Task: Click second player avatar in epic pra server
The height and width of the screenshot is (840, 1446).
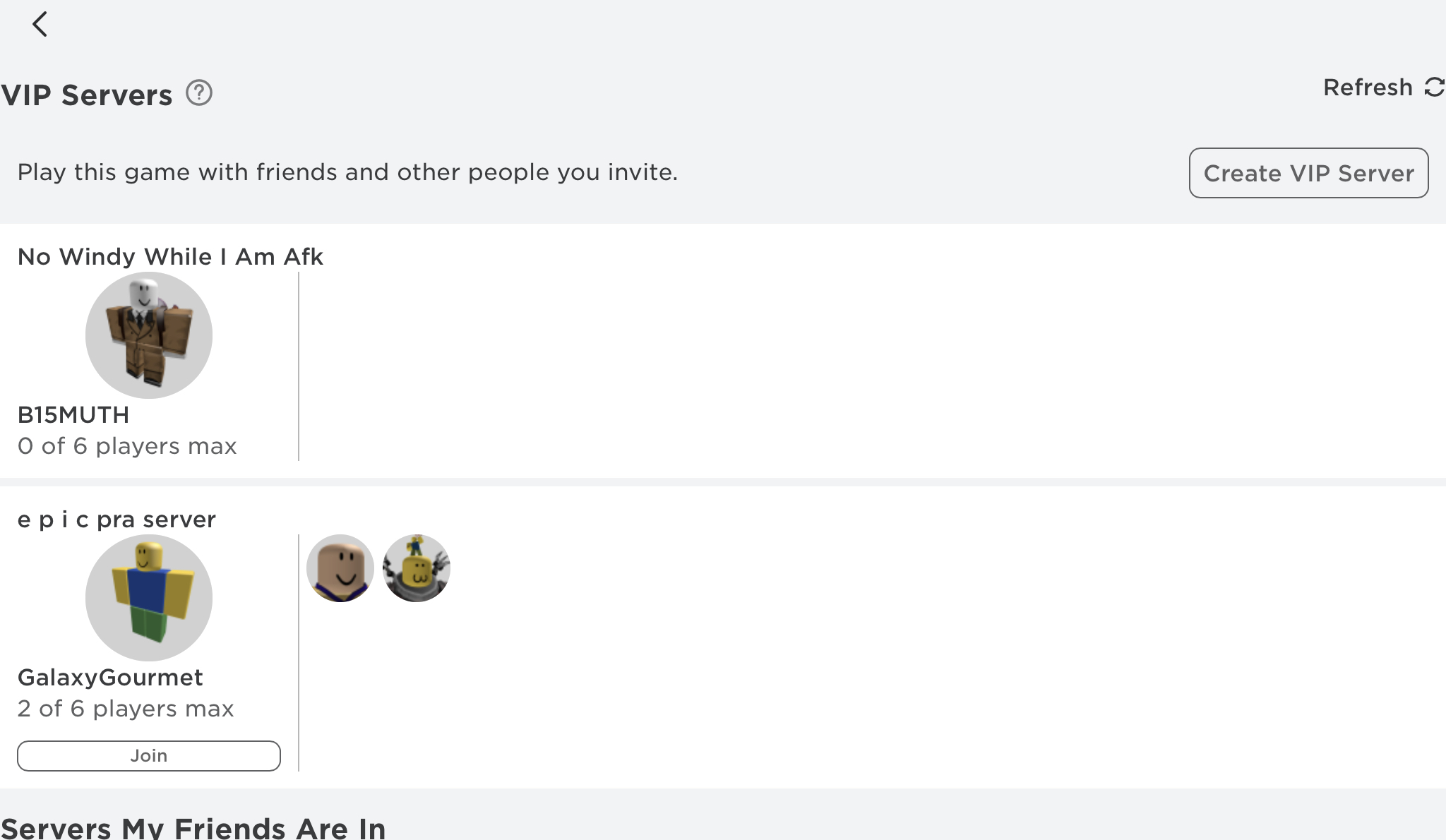Action: point(415,568)
